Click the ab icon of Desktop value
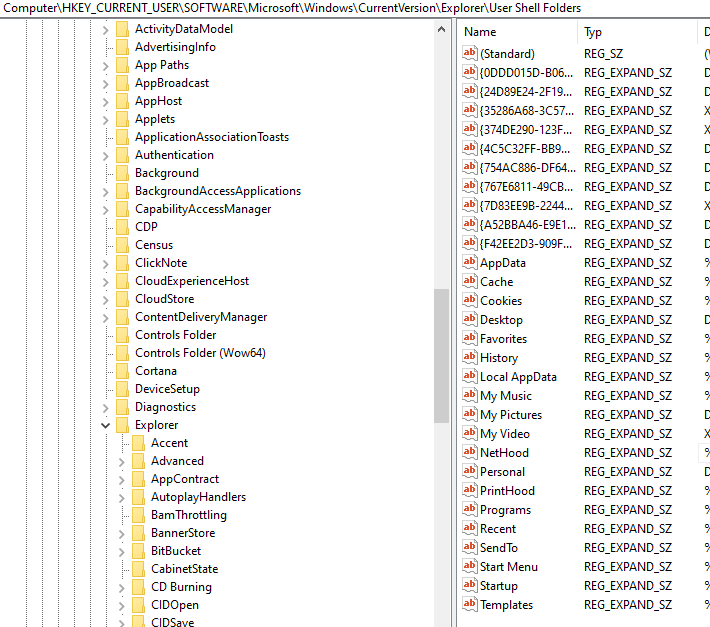The height and width of the screenshot is (627, 710). coord(470,319)
